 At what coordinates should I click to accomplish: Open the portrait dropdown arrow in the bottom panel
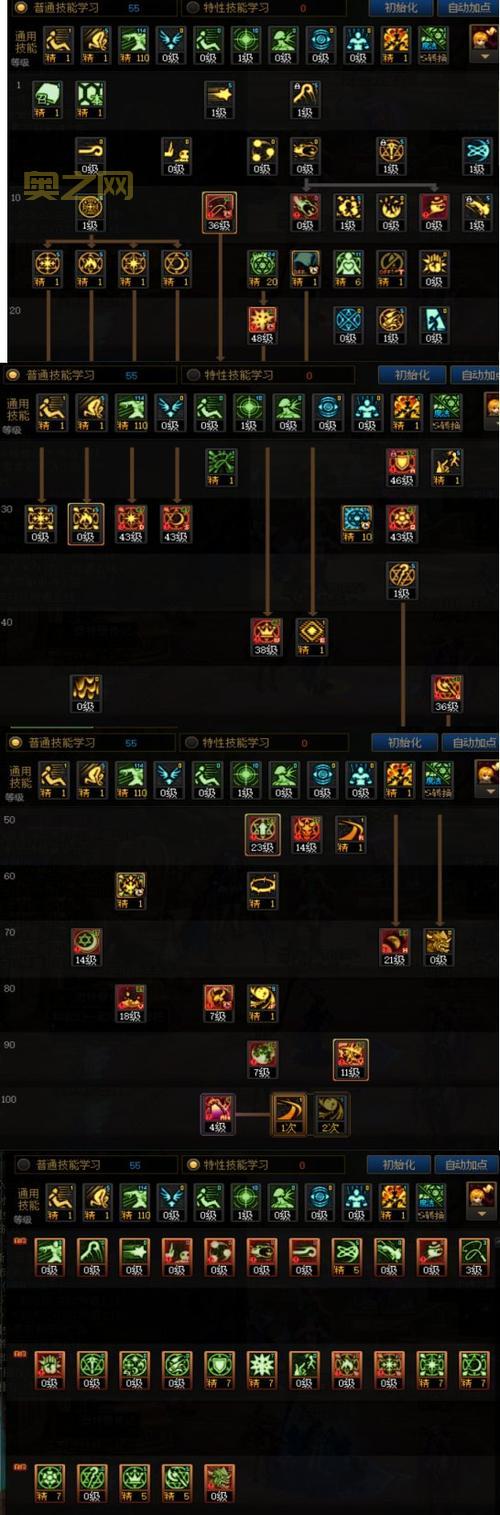[x=481, y=1213]
